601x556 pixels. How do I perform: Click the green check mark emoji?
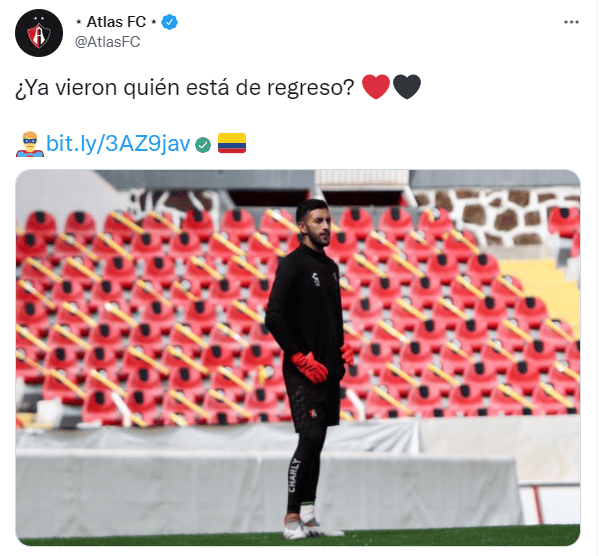[203, 145]
